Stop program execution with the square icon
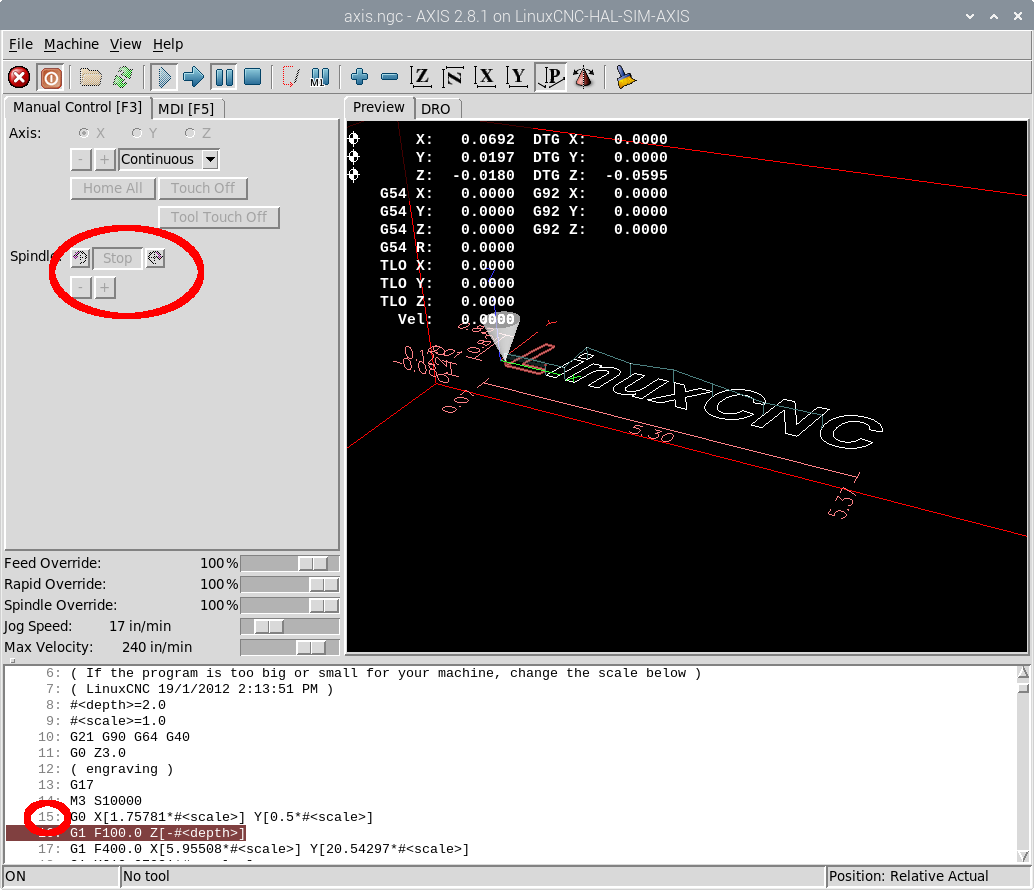This screenshot has width=1034, height=890. click(x=253, y=77)
